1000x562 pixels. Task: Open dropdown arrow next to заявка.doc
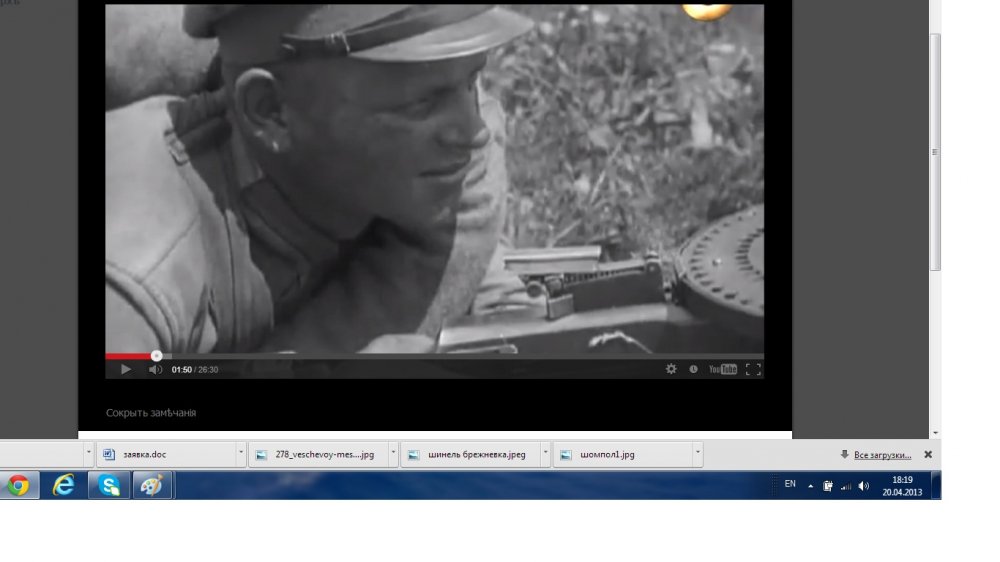pyautogui.click(x=241, y=454)
